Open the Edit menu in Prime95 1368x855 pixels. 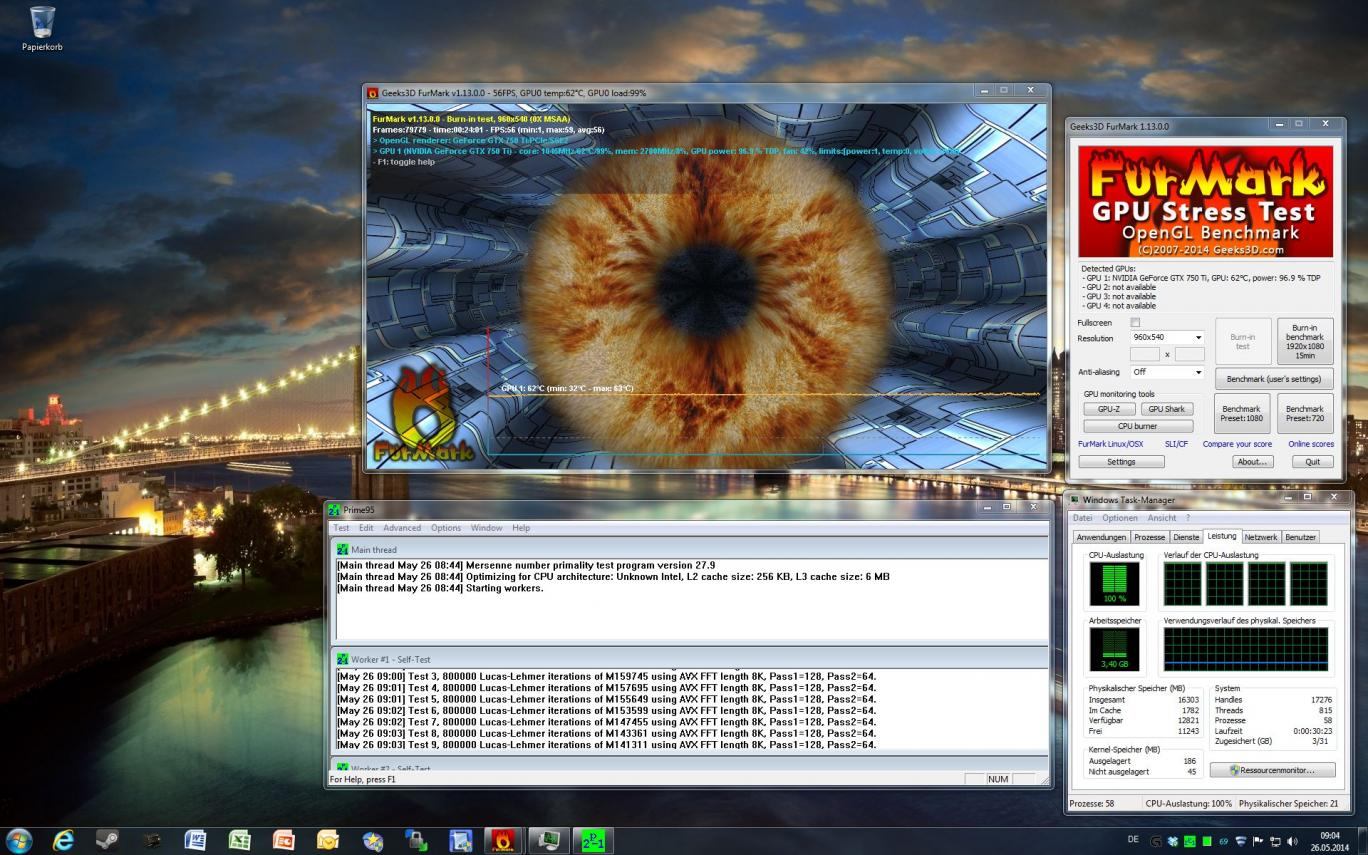(366, 528)
